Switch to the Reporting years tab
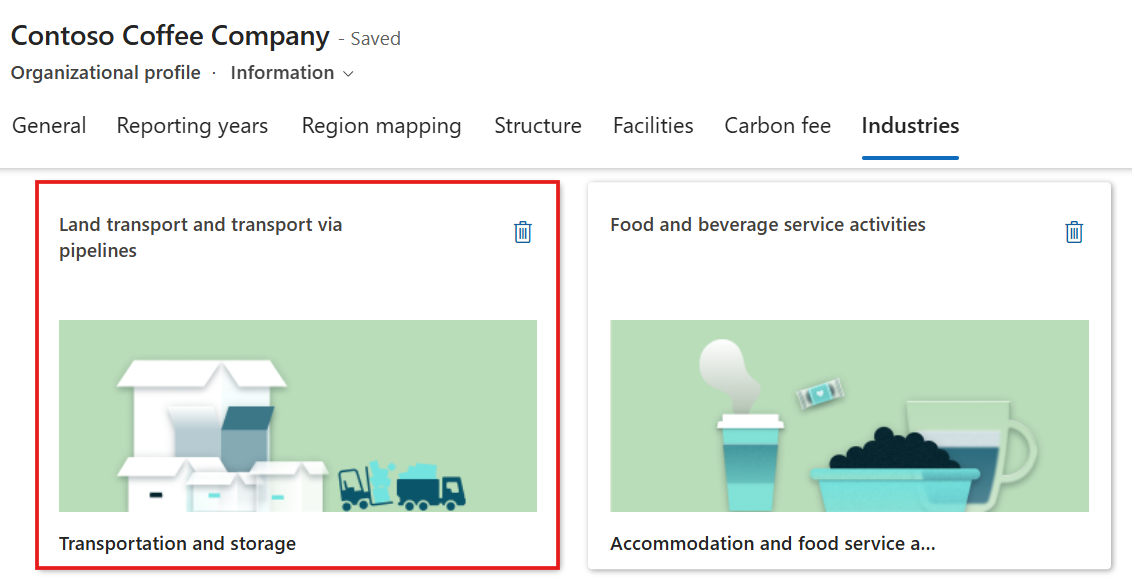The width and height of the screenshot is (1132, 582). [192, 126]
